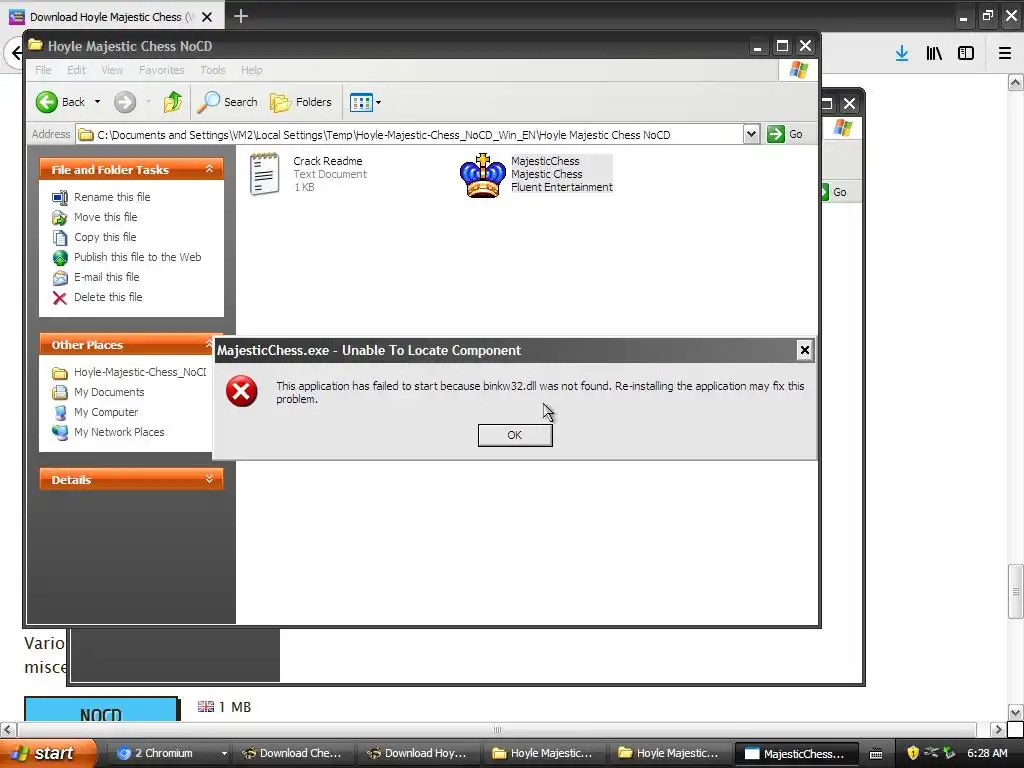Go up one folder level
This screenshot has height=768, width=1024.
[173, 102]
